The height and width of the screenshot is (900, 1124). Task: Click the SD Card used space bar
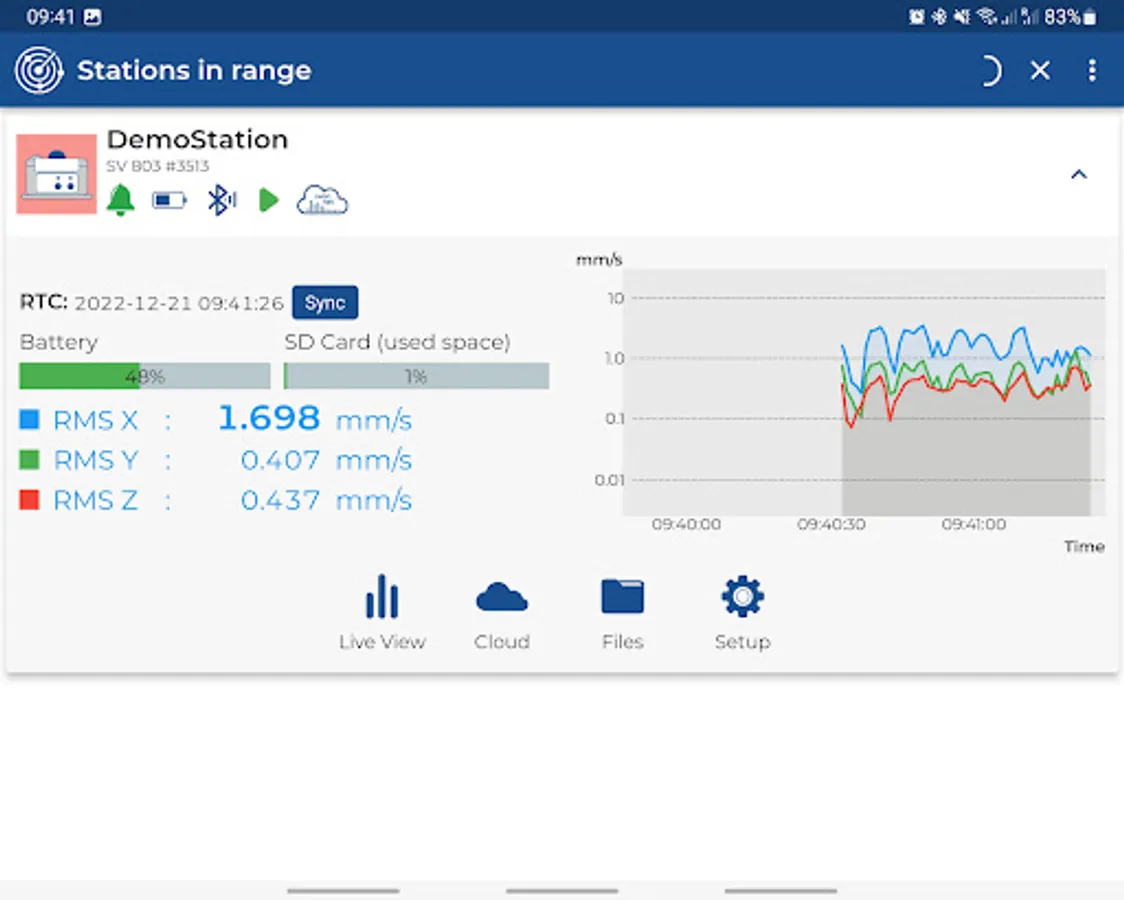pyautogui.click(x=416, y=375)
